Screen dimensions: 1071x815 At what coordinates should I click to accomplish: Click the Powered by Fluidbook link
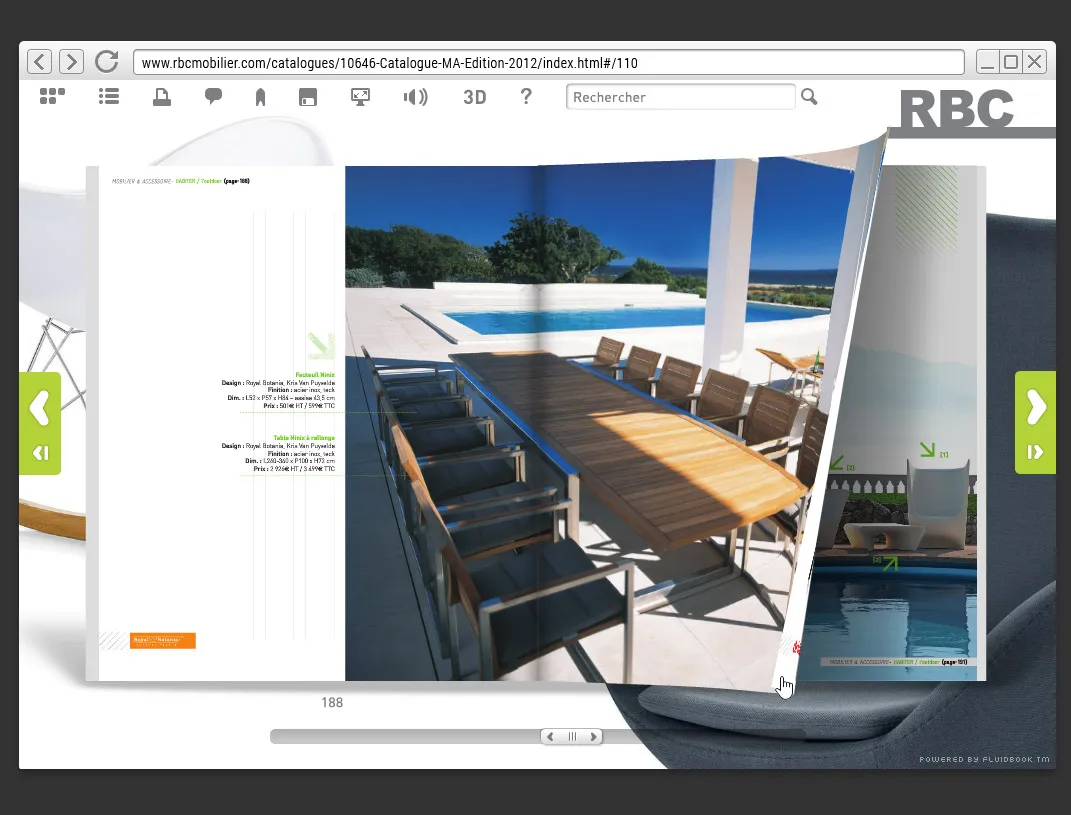984,760
